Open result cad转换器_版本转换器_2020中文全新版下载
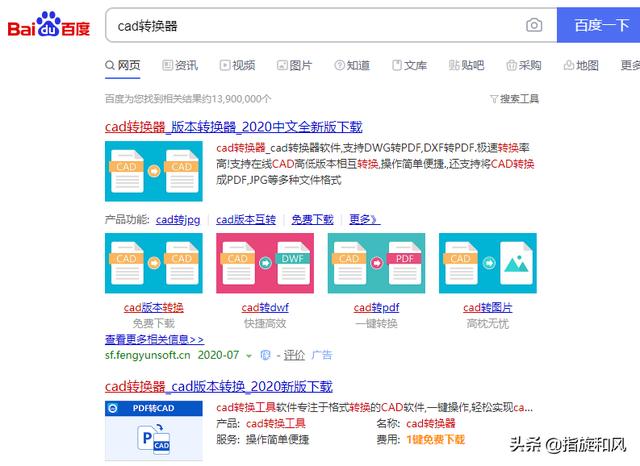The width and height of the screenshot is (640, 466). (233, 127)
